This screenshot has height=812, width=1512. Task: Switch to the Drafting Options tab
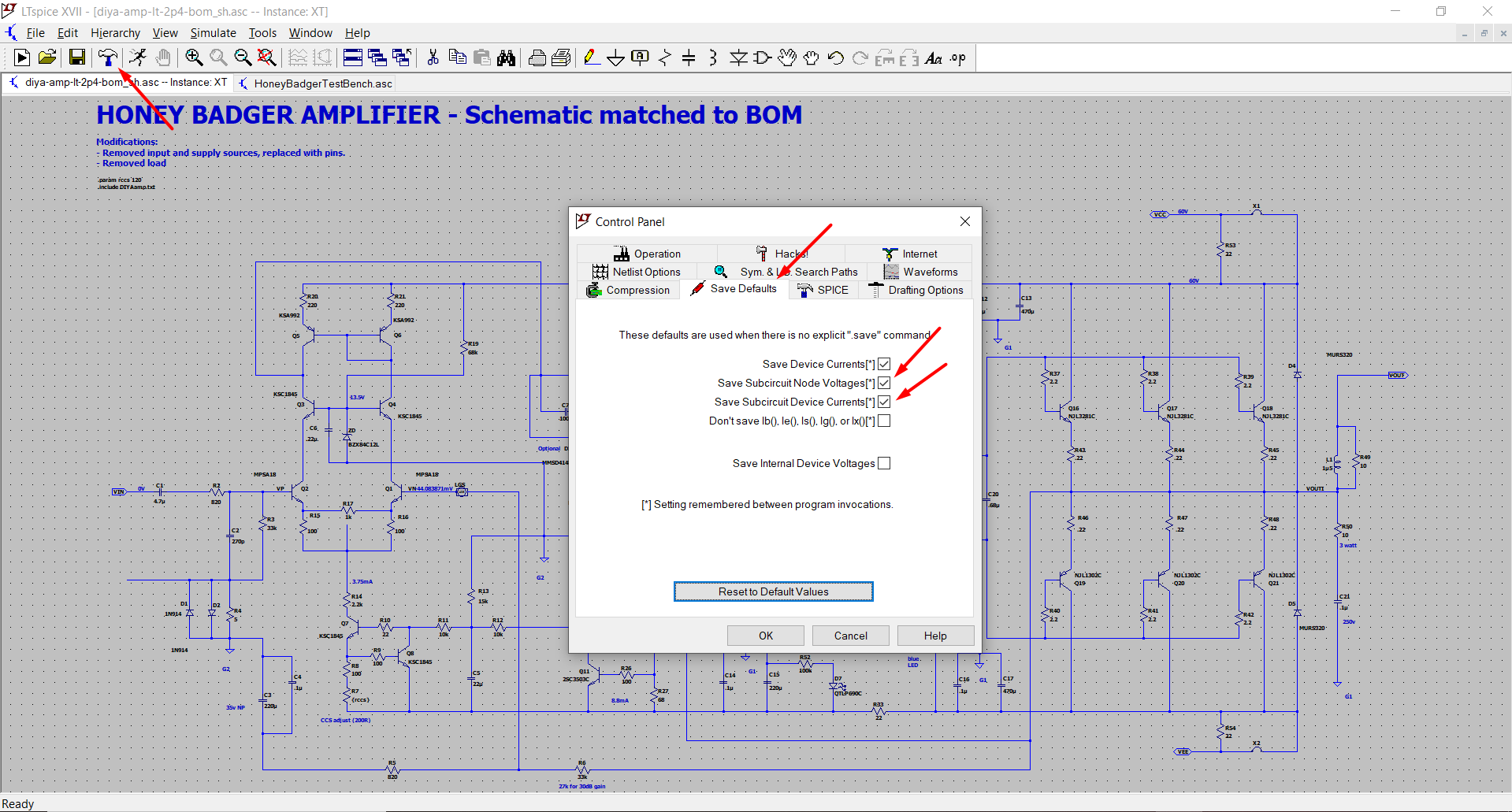click(916, 290)
